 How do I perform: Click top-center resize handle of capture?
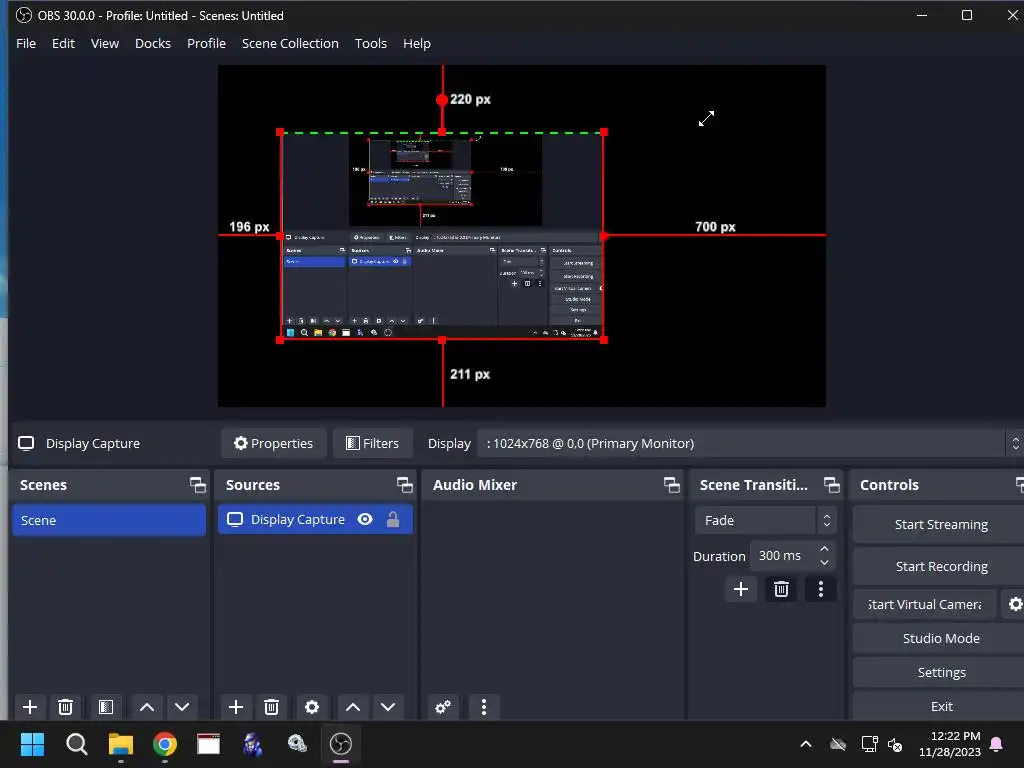(442, 133)
